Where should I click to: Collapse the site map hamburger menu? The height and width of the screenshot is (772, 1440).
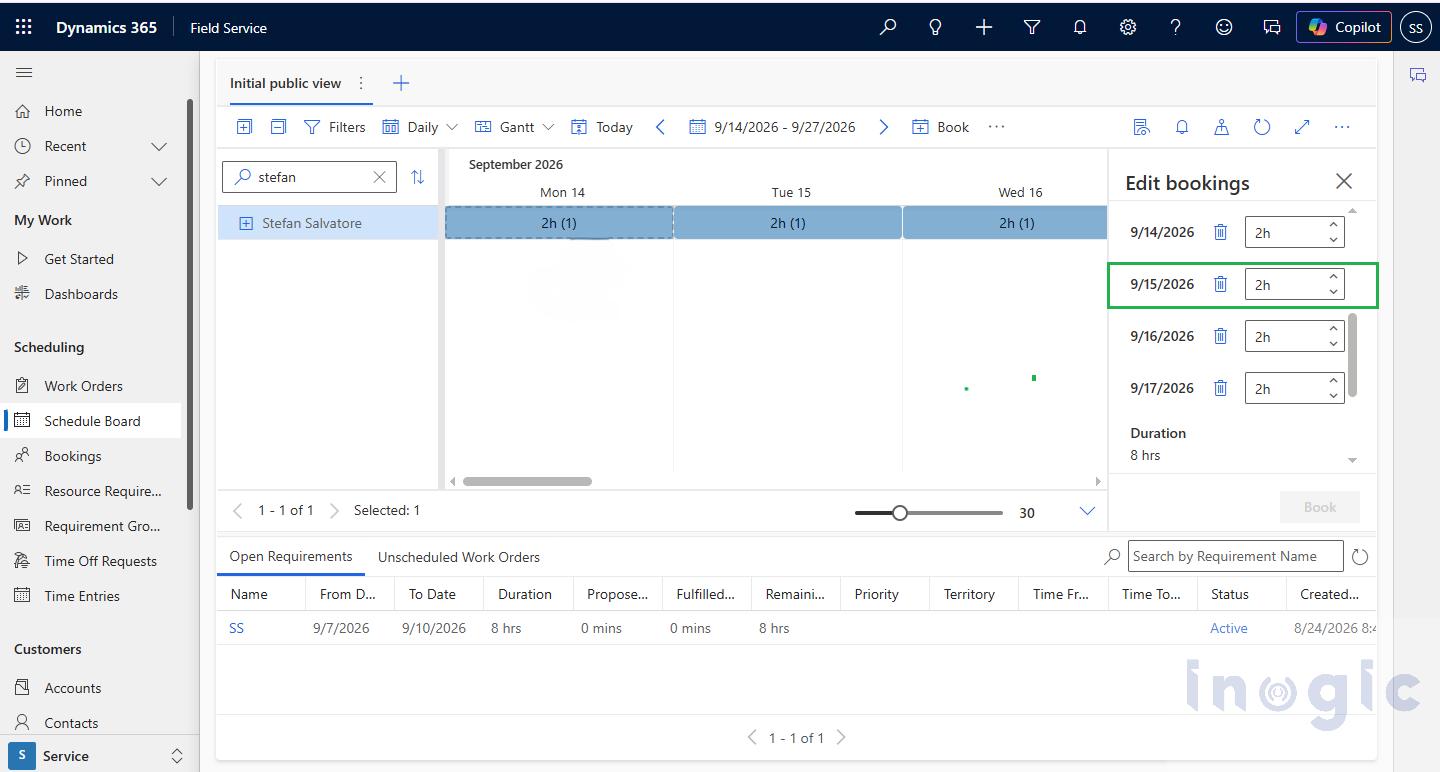point(24,72)
